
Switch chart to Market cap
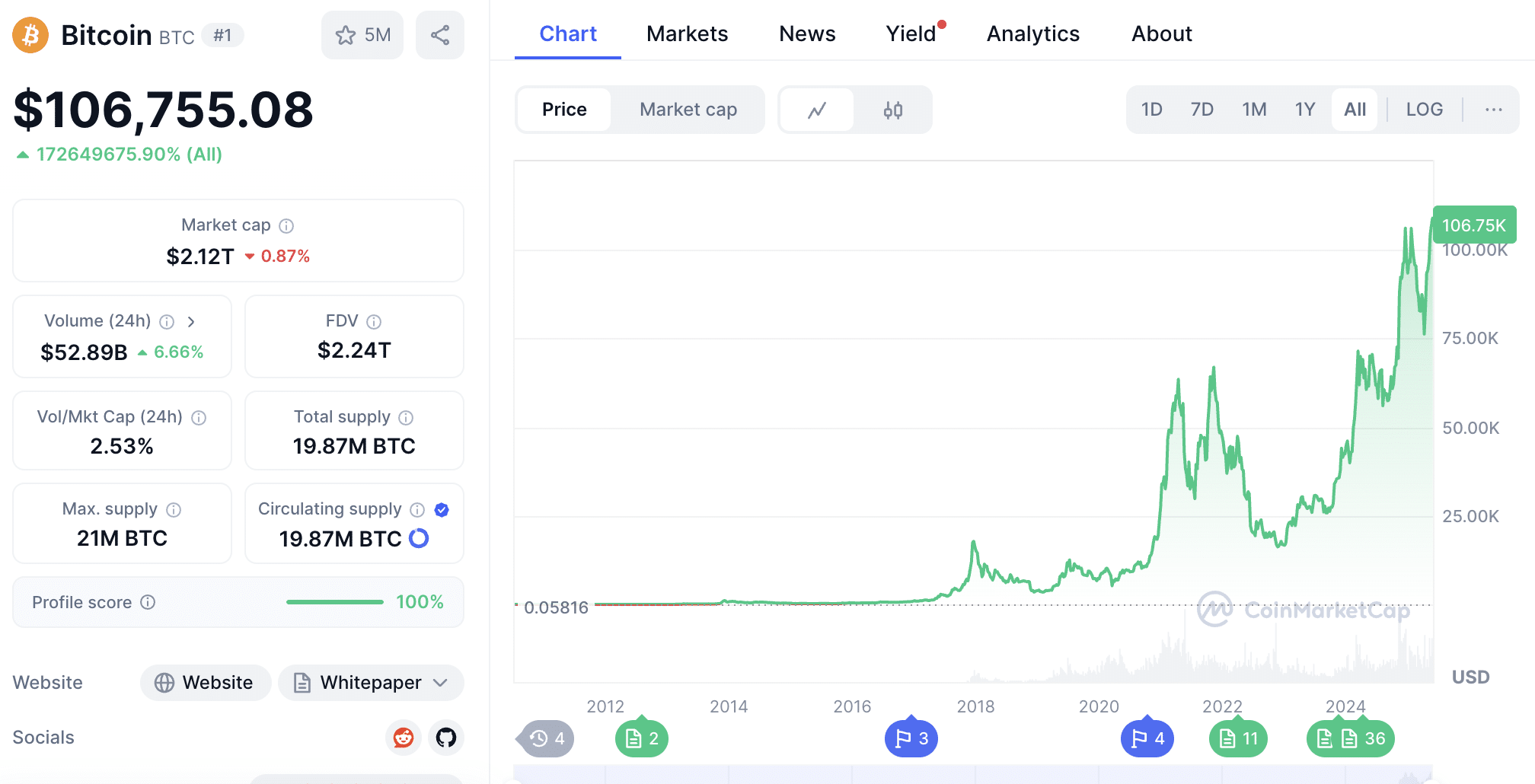tap(688, 110)
